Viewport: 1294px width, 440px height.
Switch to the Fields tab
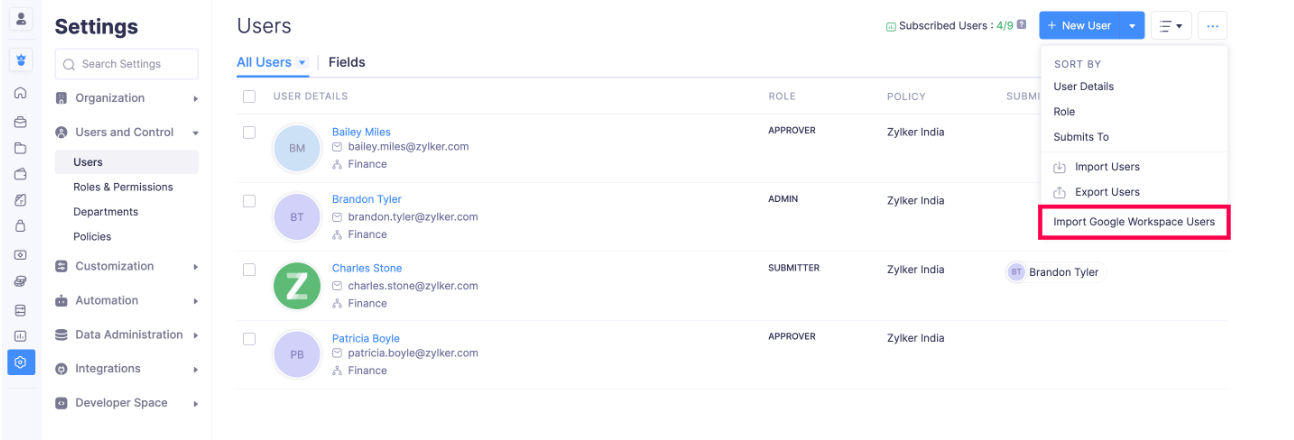(347, 62)
